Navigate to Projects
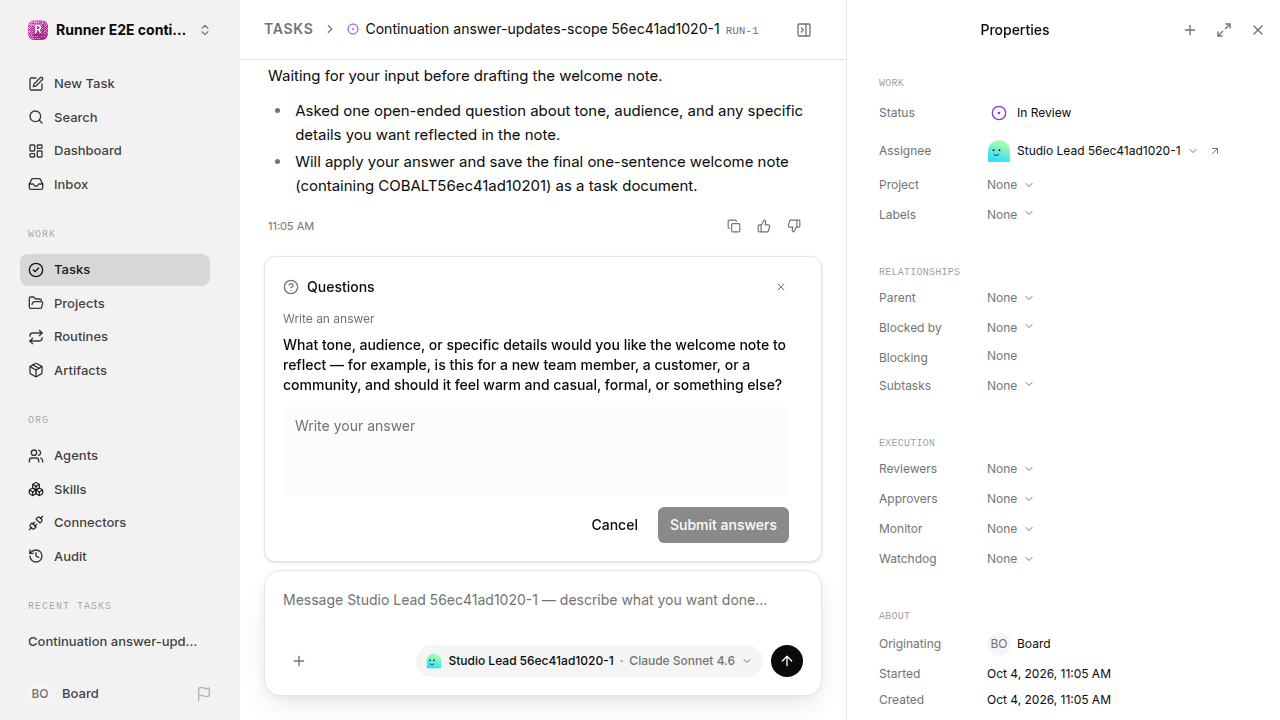Image resolution: width=1280 pixels, height=720 pixels. (x=115, y=304)
